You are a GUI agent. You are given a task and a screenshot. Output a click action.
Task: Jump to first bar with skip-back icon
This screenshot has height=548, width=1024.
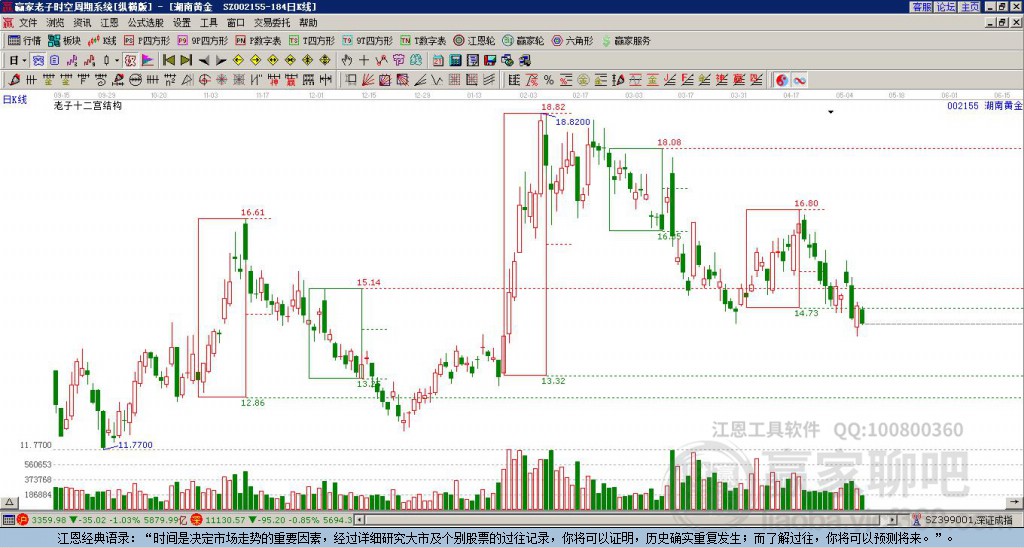[x=169, y=61]
